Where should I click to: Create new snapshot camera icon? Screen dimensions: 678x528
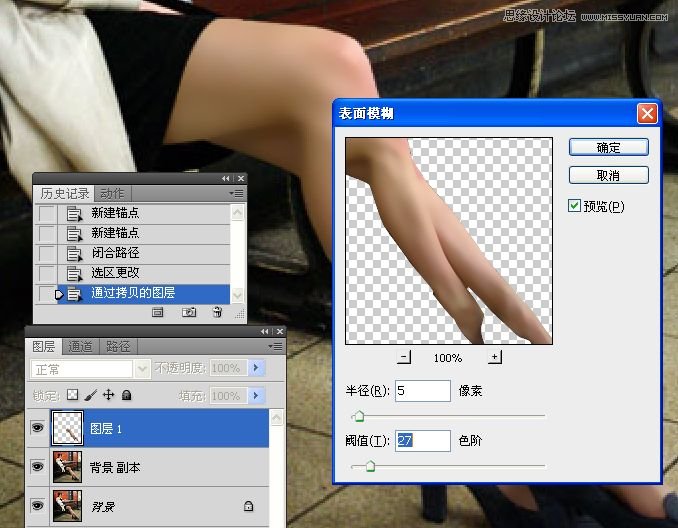pos(189,312)
